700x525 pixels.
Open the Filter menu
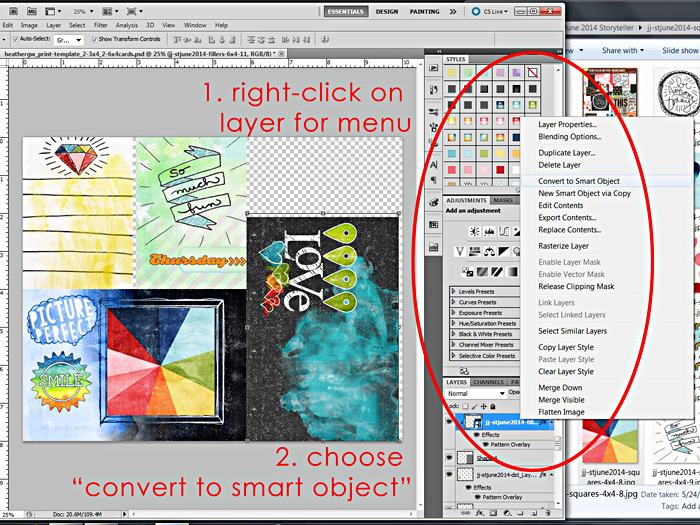[100, 25]
